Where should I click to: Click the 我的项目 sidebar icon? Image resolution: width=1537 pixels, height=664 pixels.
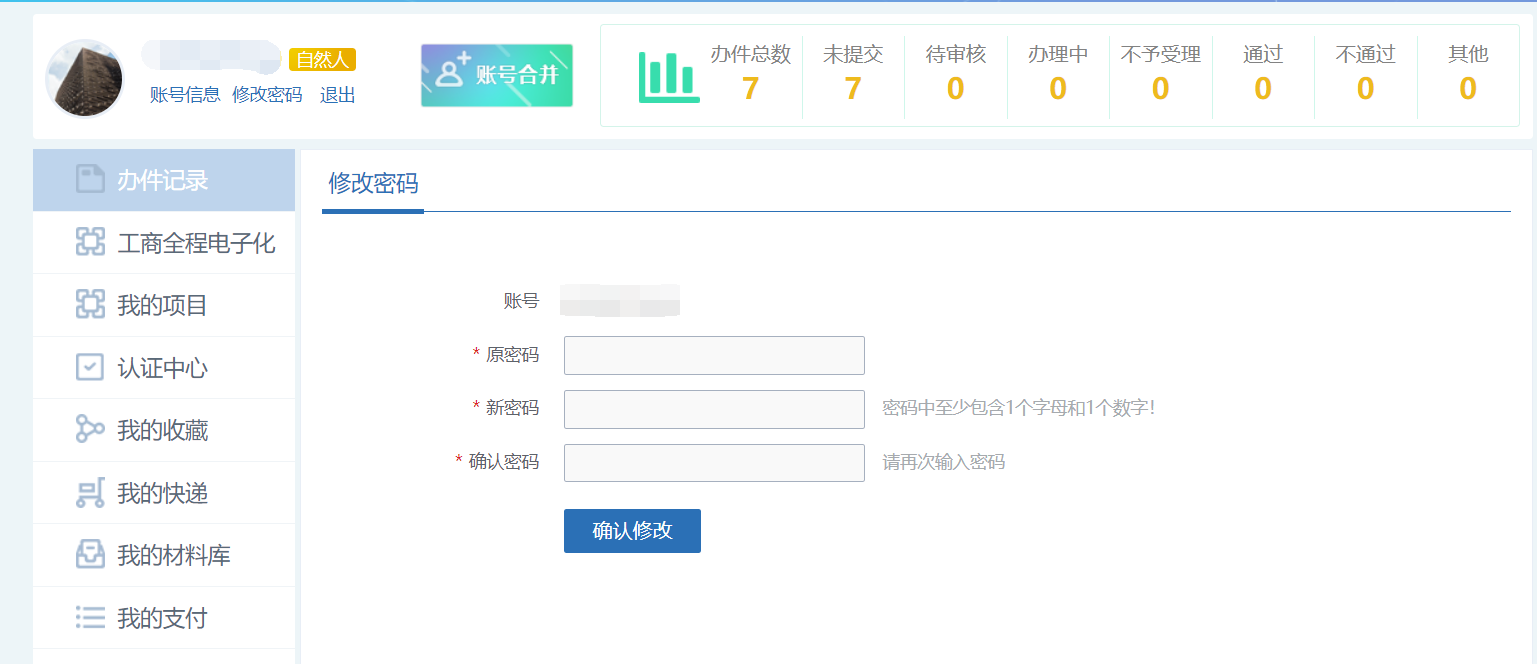pos(91,305)
